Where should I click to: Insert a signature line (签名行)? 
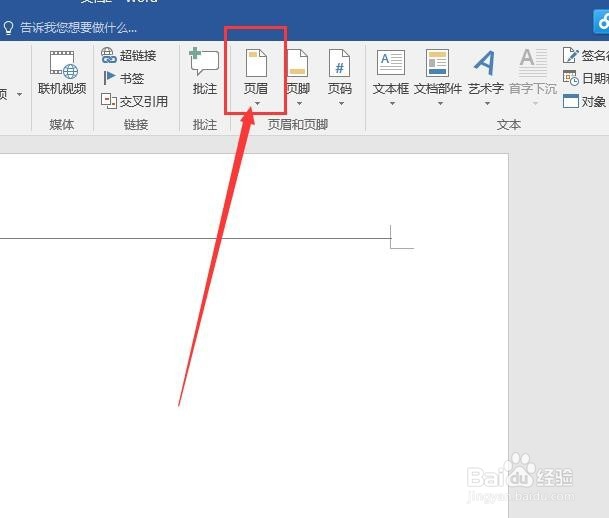585,56
